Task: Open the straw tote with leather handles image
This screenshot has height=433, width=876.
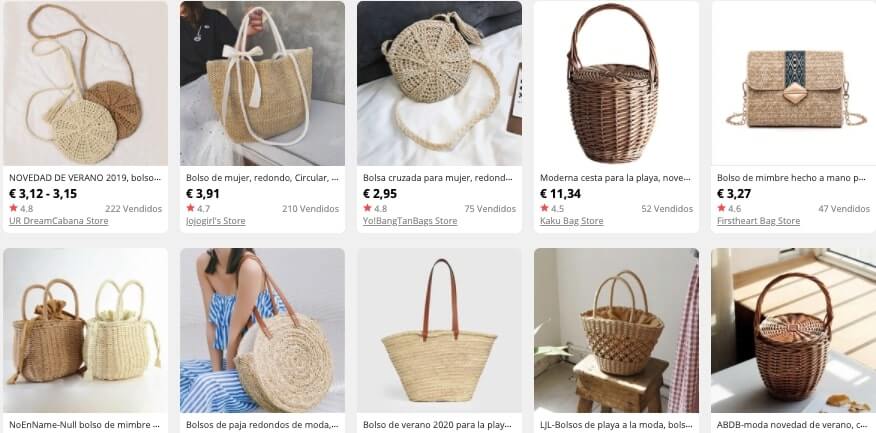Action: [439, 330]
